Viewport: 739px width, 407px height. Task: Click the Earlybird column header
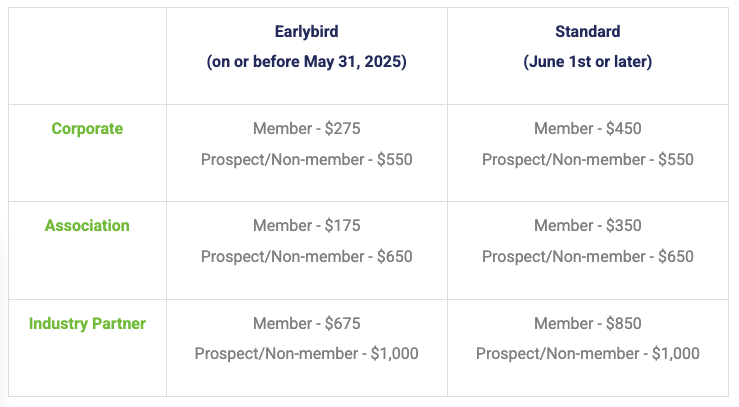[306, 31]
